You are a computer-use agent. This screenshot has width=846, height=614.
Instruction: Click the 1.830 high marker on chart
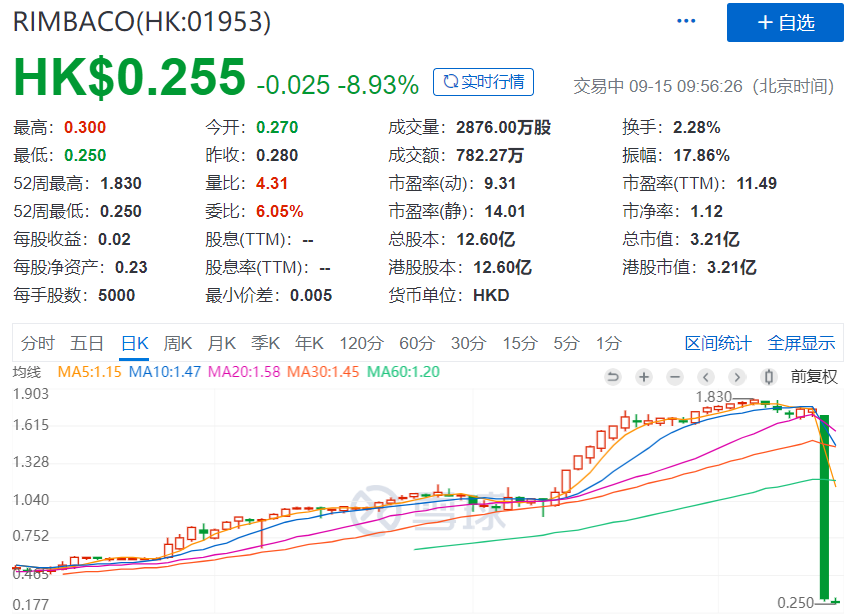pyautogui.click(x=713, y=397)
